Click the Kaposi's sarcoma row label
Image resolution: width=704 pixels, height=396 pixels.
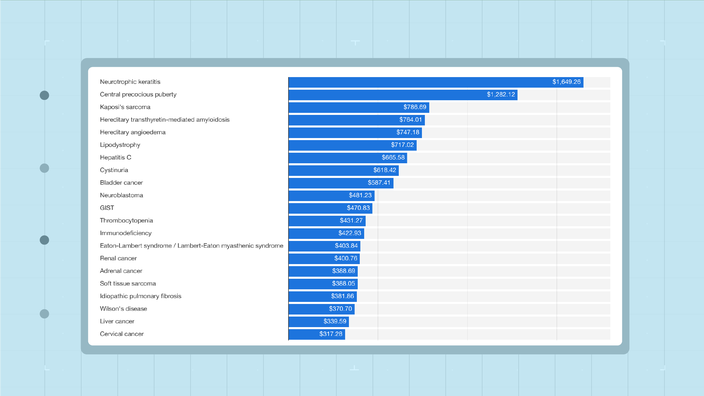[x=125, y=107]
